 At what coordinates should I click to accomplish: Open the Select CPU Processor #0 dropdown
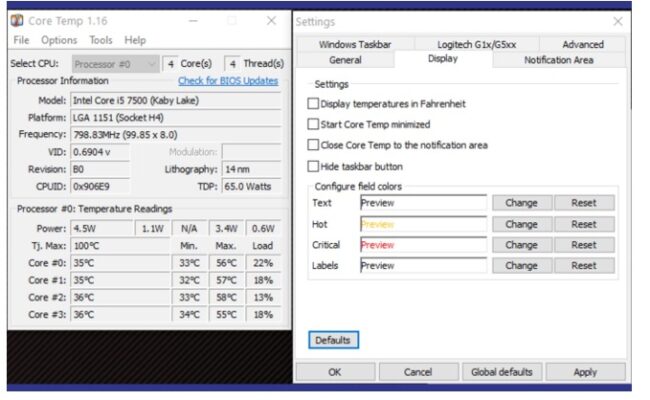(115, 63)
